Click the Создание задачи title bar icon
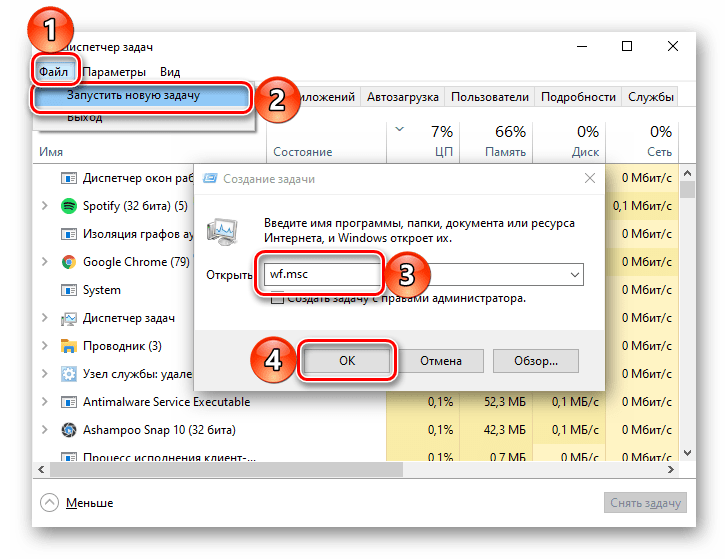Screen dimensions: 728x559 [x=210, y=179]
